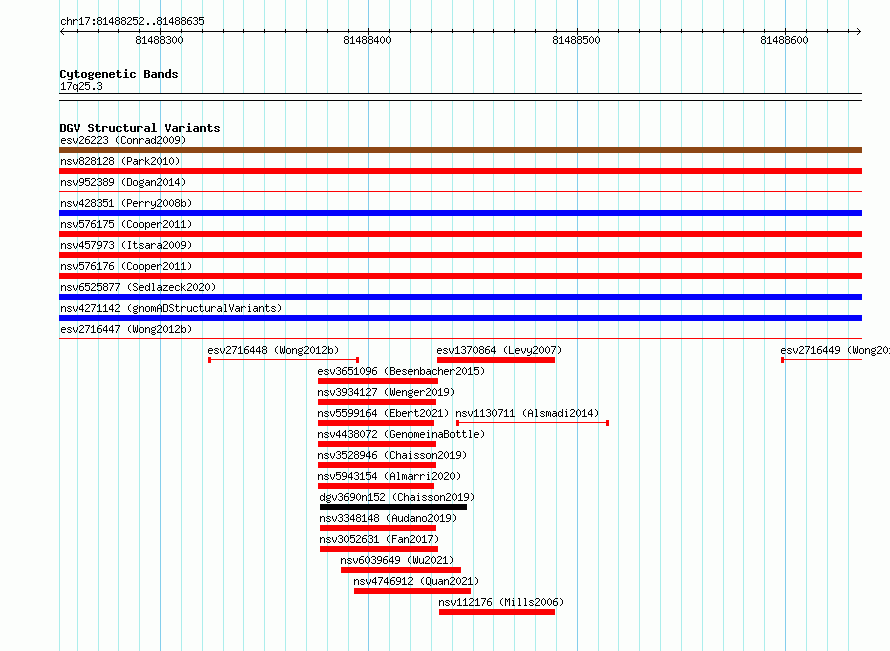Open the esv26223 (Conrad2009) label
The width and height of the screenshot is (890, 651).
123,140
